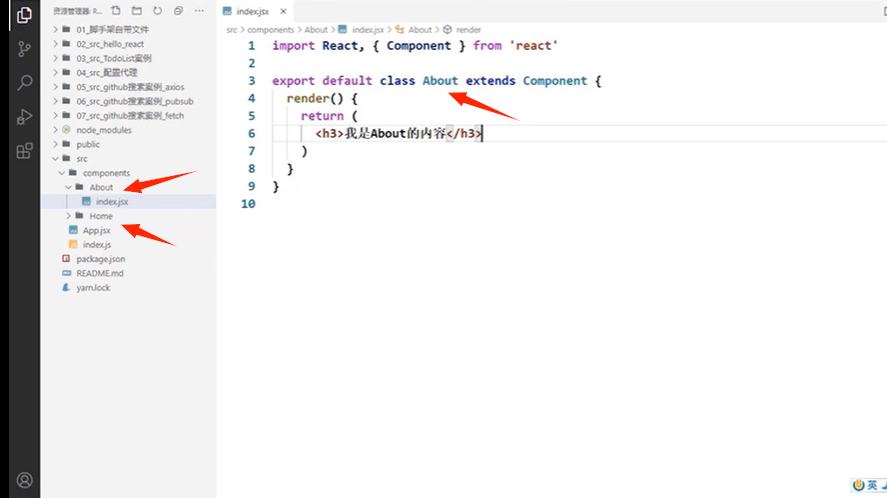Screen dimensions: 887x498
Task: Click the extends keyword in code
Action: pyautogui.click(x=490, y=81)
